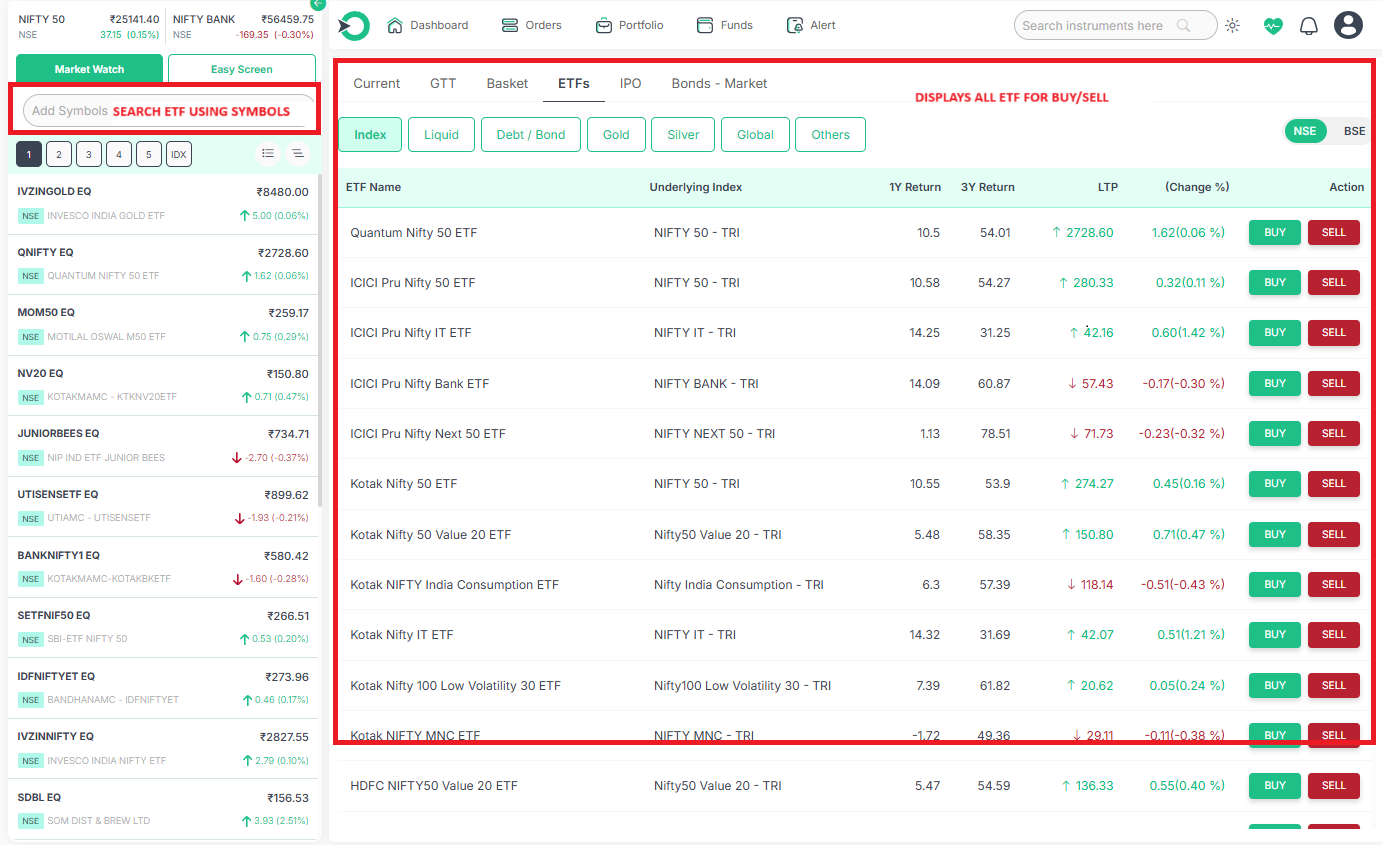
Task: Switch to watchlist page 3
Action: [88, 154]
